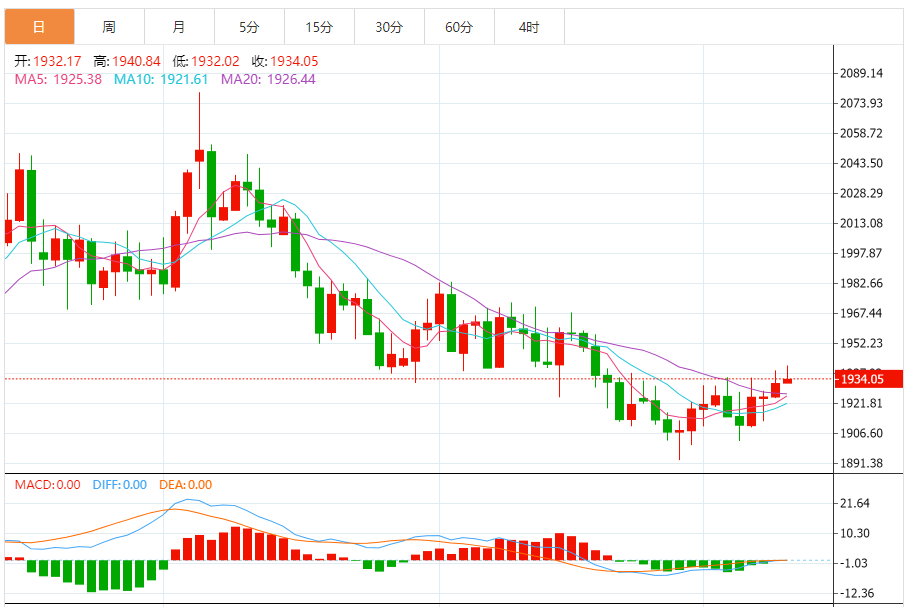Click the 1891.38 price axis label
The width and height of the screenshot is (911, 607).
[x=861, y=464]
